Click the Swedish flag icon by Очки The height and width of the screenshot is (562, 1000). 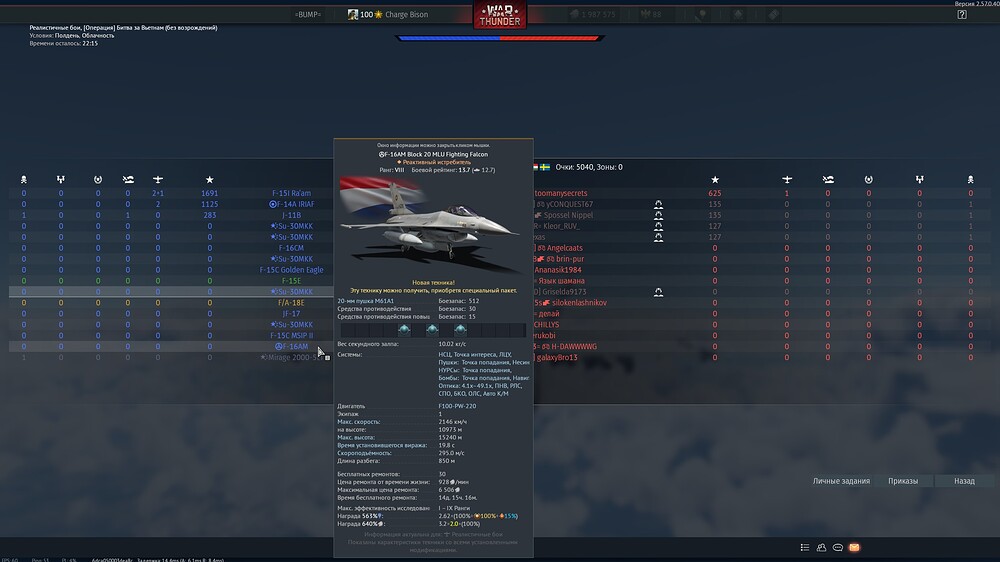(x=545, y=167)
